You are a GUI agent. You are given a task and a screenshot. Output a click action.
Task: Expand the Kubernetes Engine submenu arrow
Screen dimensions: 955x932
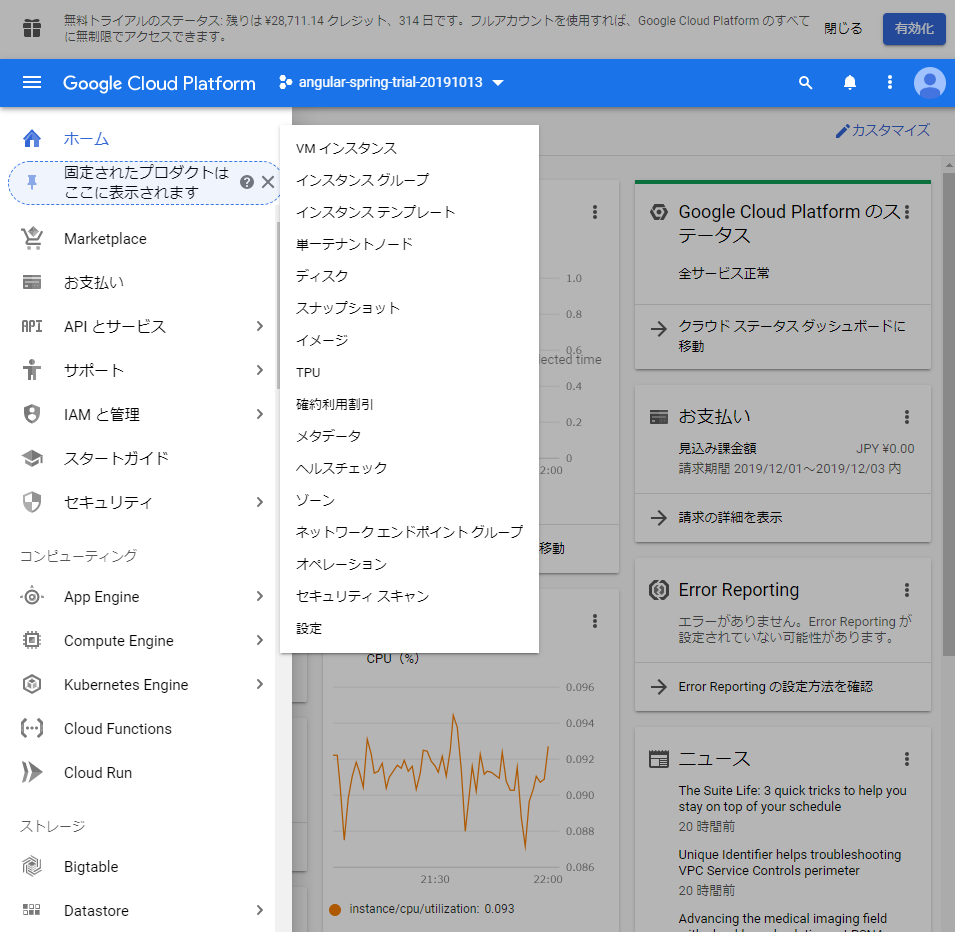tap(259, 684)
